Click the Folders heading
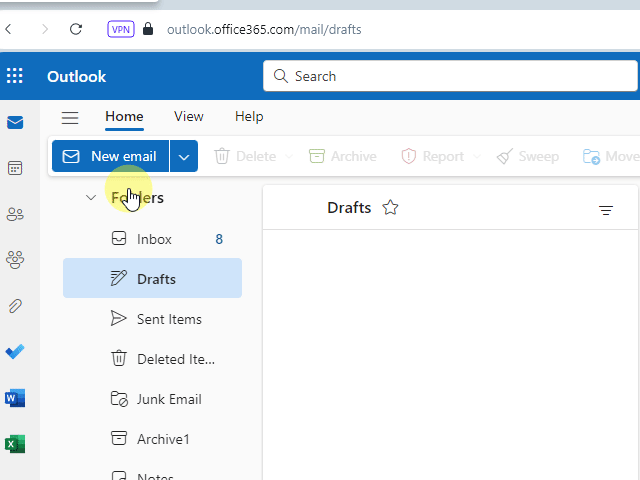Viewport: 640px width, 480px height. 138,198
